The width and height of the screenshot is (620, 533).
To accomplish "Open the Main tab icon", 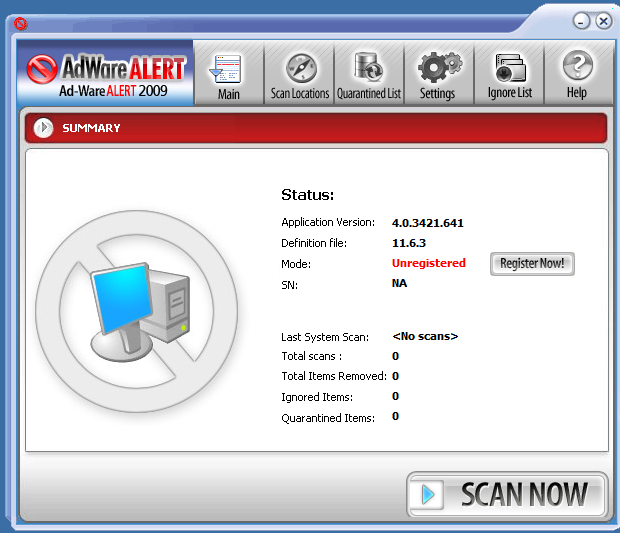I will pos(226,69).
